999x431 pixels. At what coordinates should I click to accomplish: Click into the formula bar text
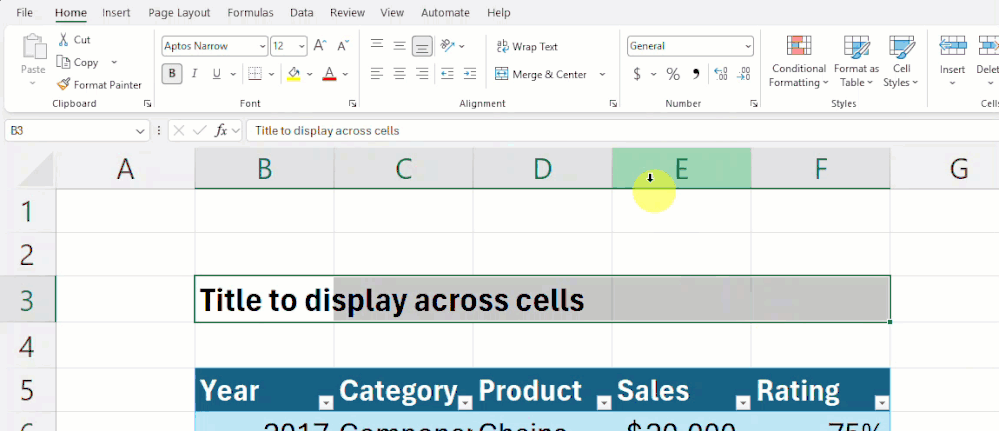click(x=327, y=131)
